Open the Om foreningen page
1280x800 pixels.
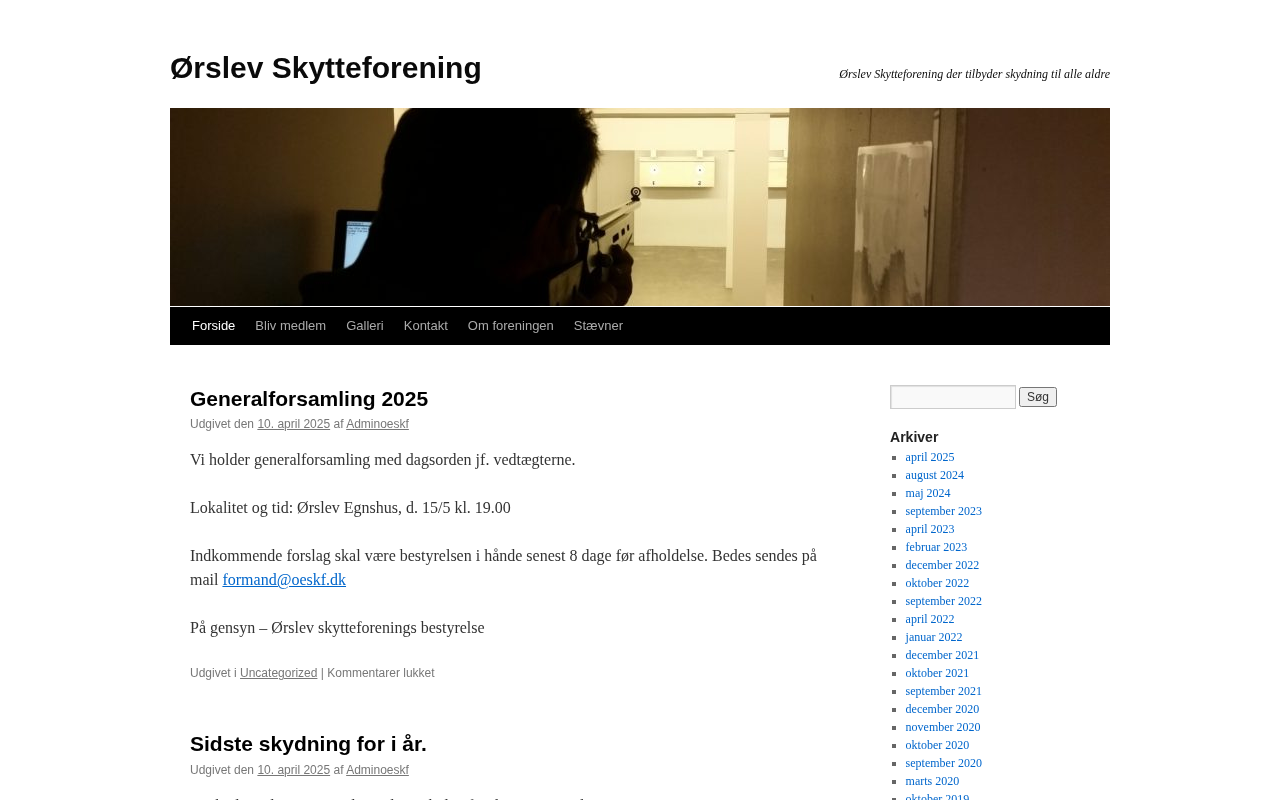tap(511, 326)
